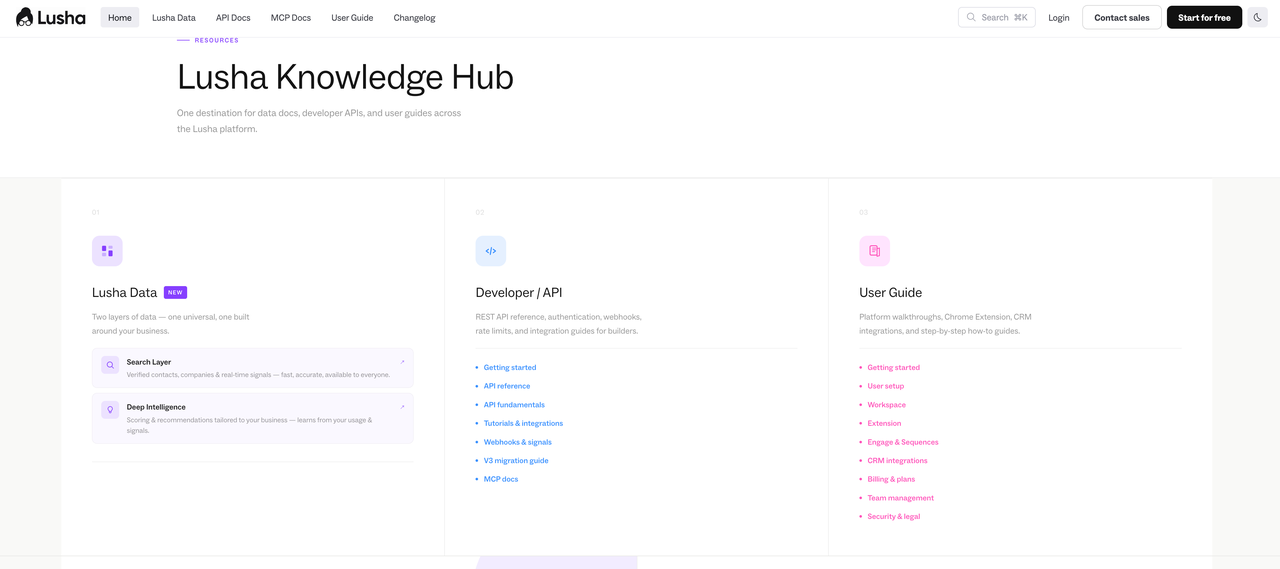Open the Lusha Data section heading
The image size is (1280, 569).
(x=124, y=292)
